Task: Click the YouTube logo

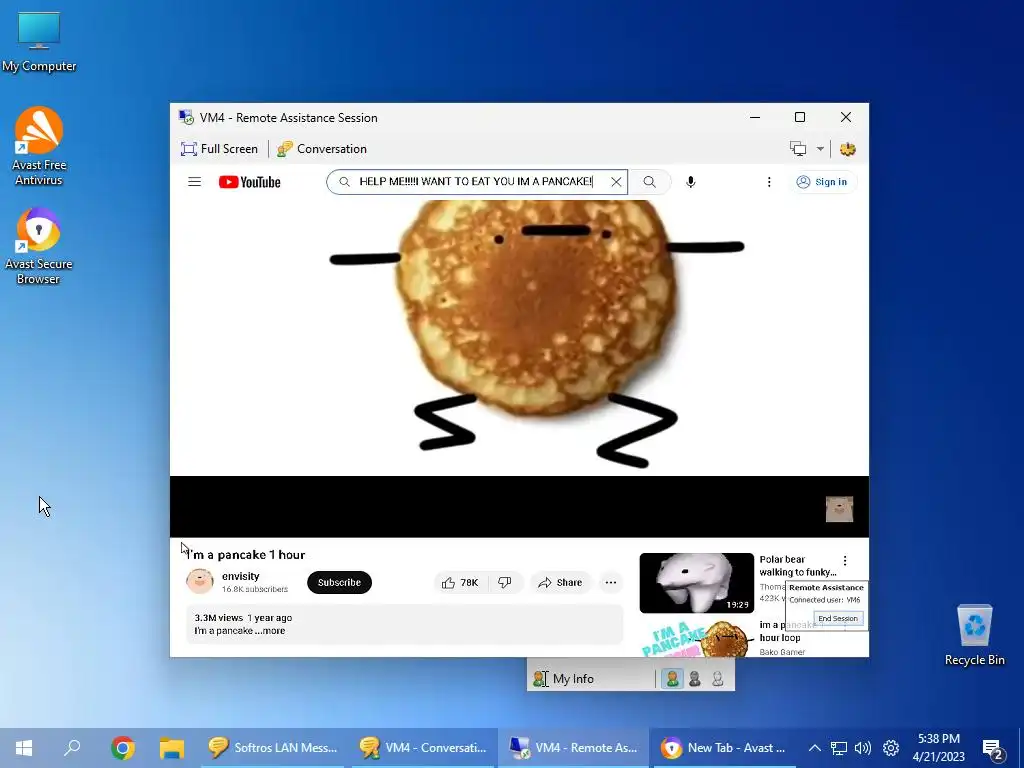Action: (x=249, y=182)
